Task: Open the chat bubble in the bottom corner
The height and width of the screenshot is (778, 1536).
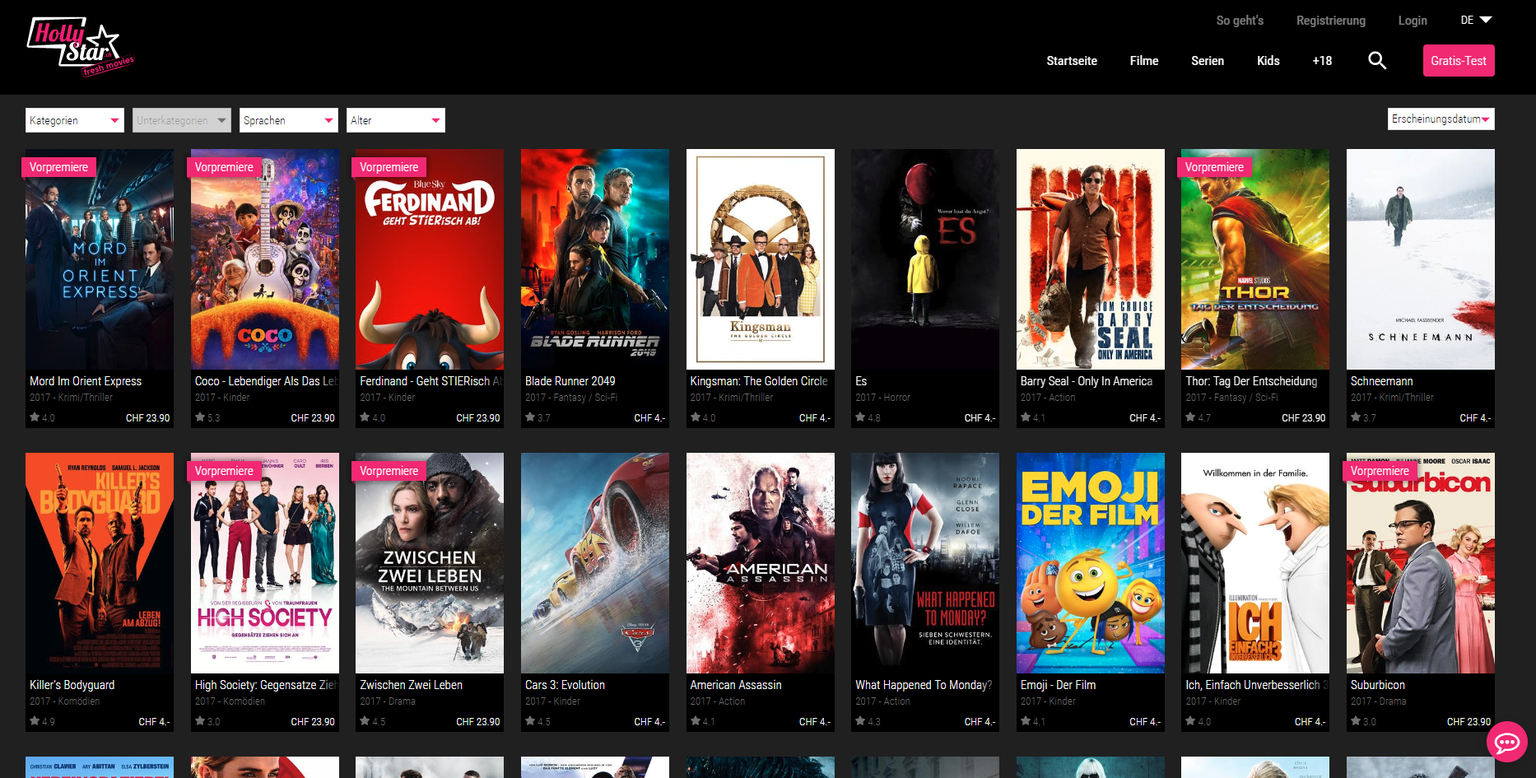Action: pyautogui.click(x=1508, y=742)
